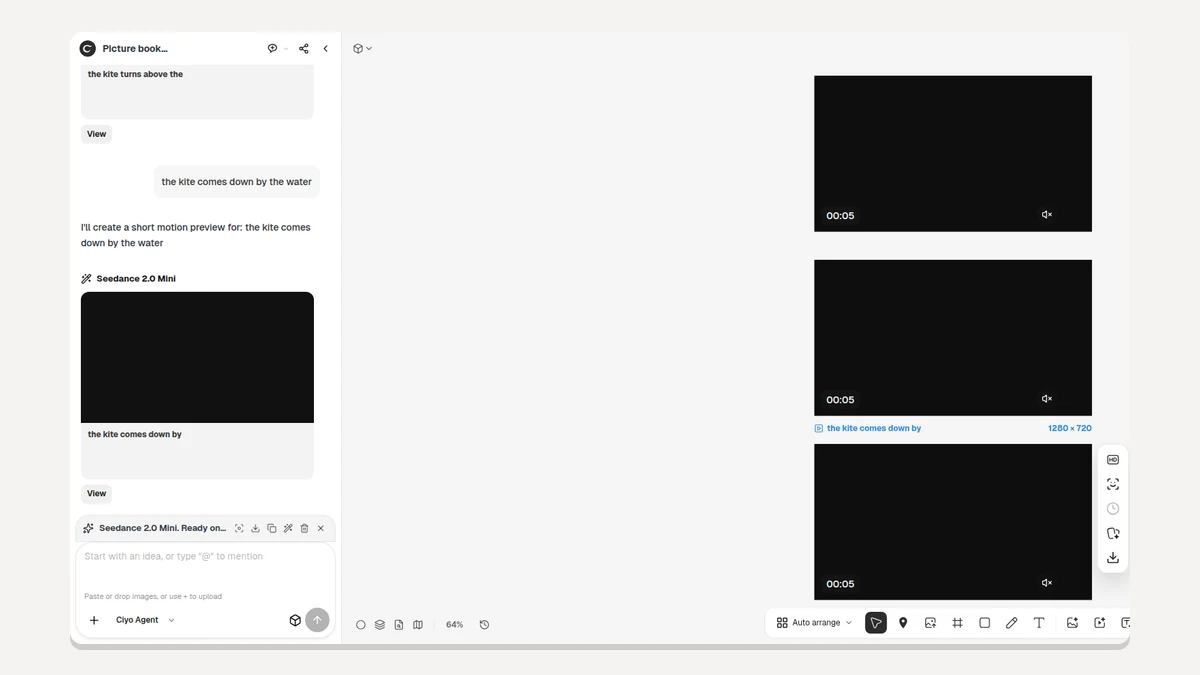The height and width of the screenshot is (675, 1200).
Task: Open the Auto arrange dropdown
Action: pyautogui.click(x=814, y=623)
